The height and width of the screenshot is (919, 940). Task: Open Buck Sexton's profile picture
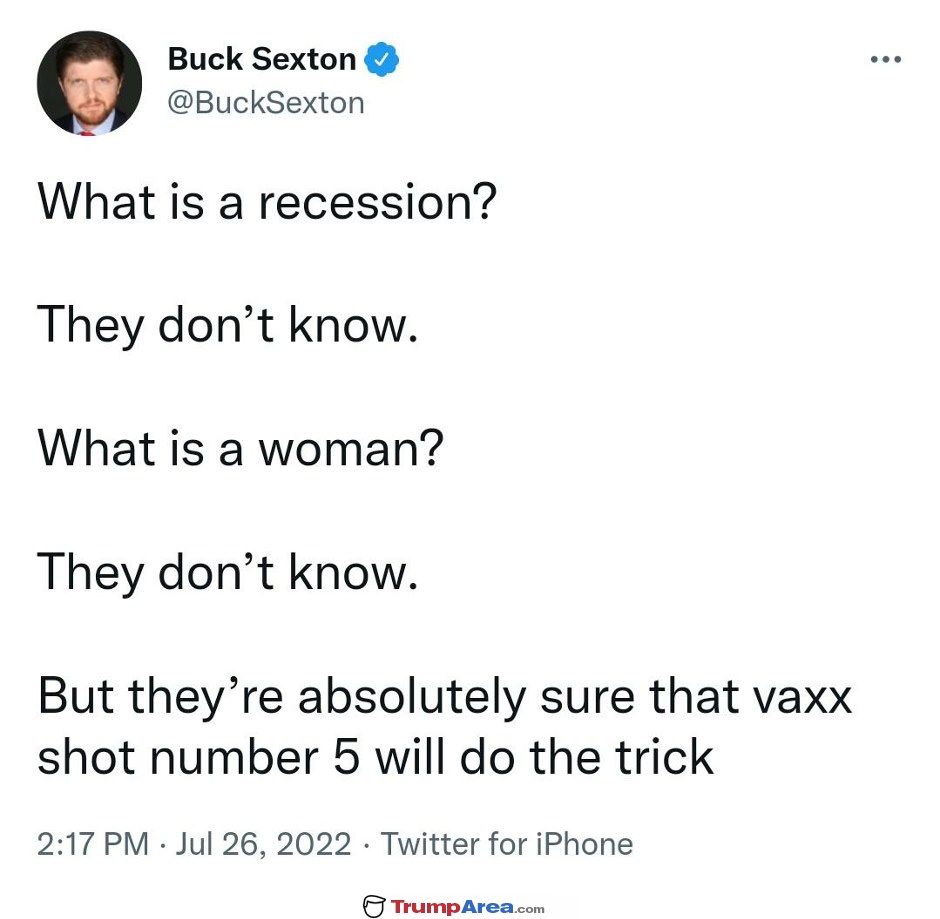[89, 83]
